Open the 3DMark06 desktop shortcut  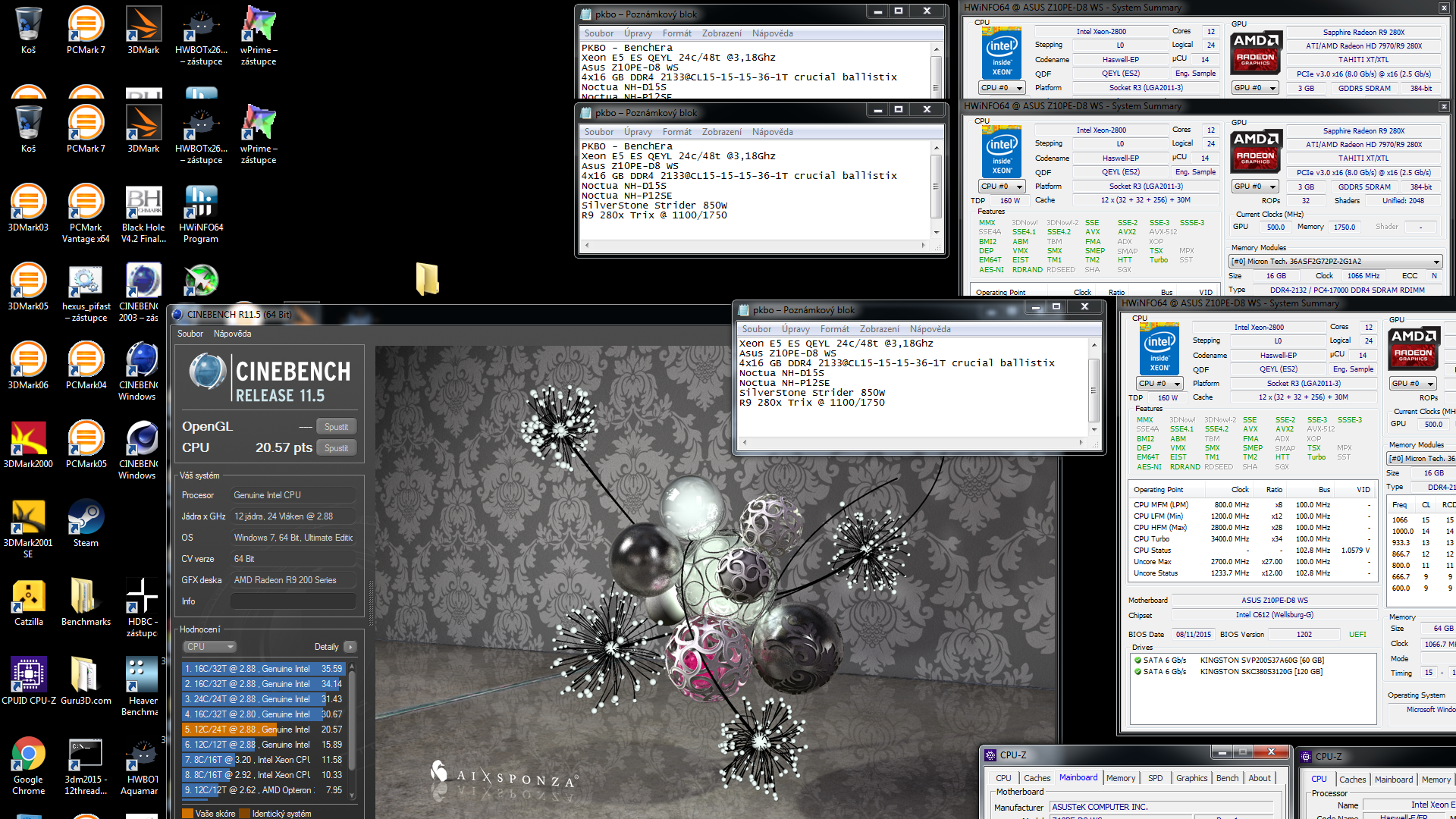click(28, 366)
